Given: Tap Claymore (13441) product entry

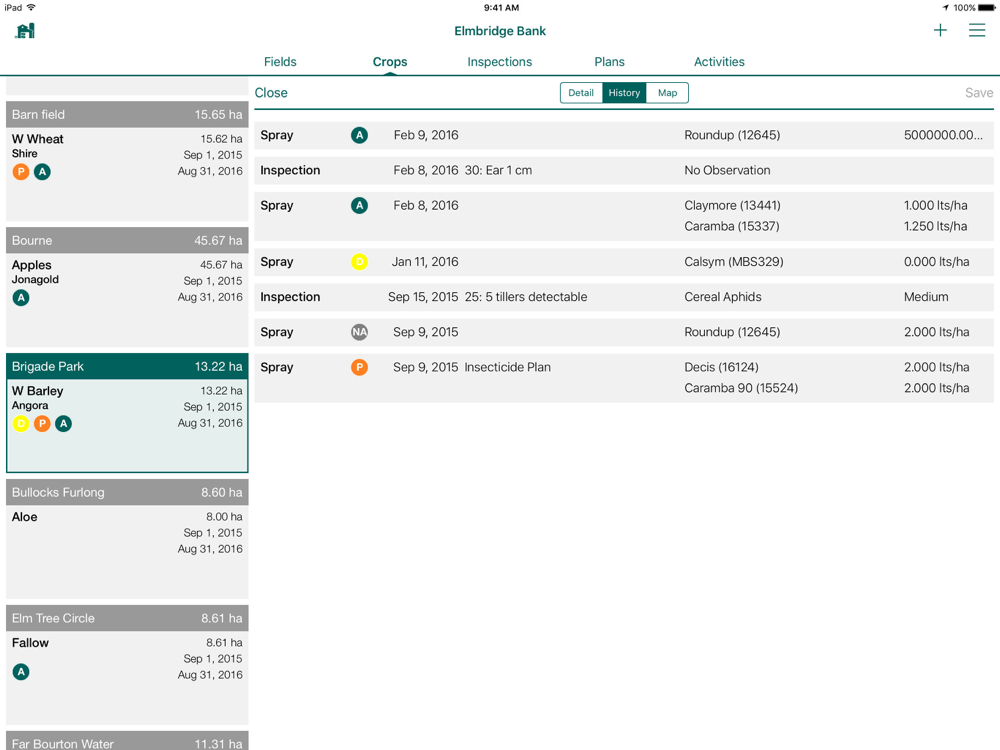Looking at the screenshot, I should tap(732, 205).
